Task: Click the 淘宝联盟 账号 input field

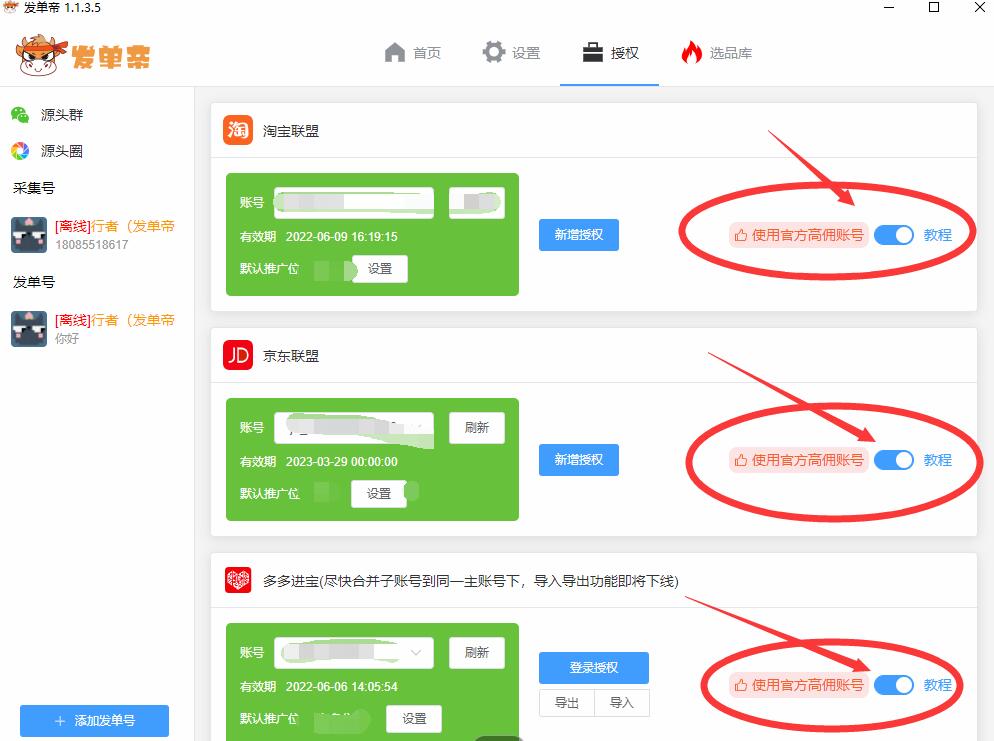Action: [354, 203]
